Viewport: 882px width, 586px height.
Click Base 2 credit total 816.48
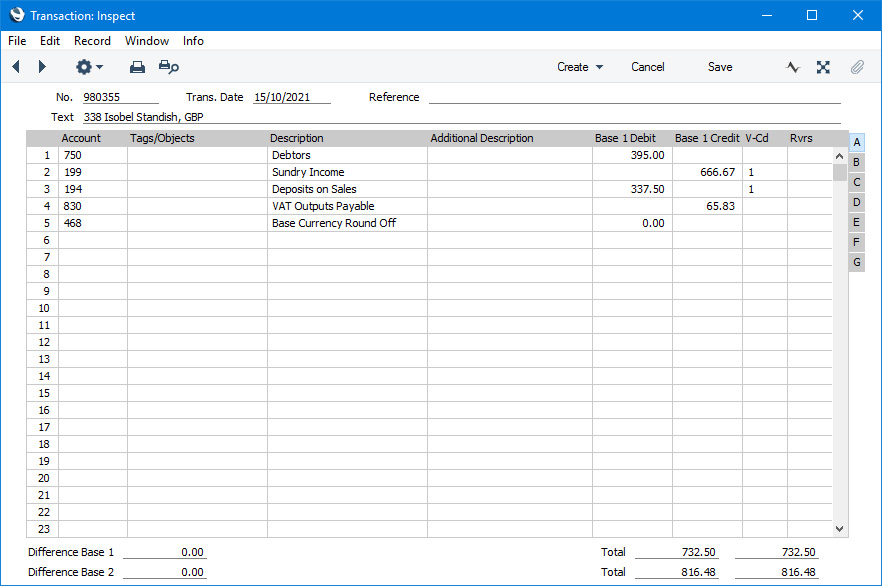pyautogui.click(x=777, y=572)
